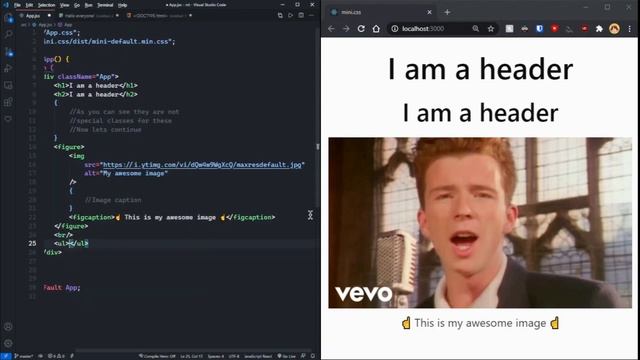Open editor More Actions ellipsis
Screen dimensions: 640x360
click(x=311, y=16)
